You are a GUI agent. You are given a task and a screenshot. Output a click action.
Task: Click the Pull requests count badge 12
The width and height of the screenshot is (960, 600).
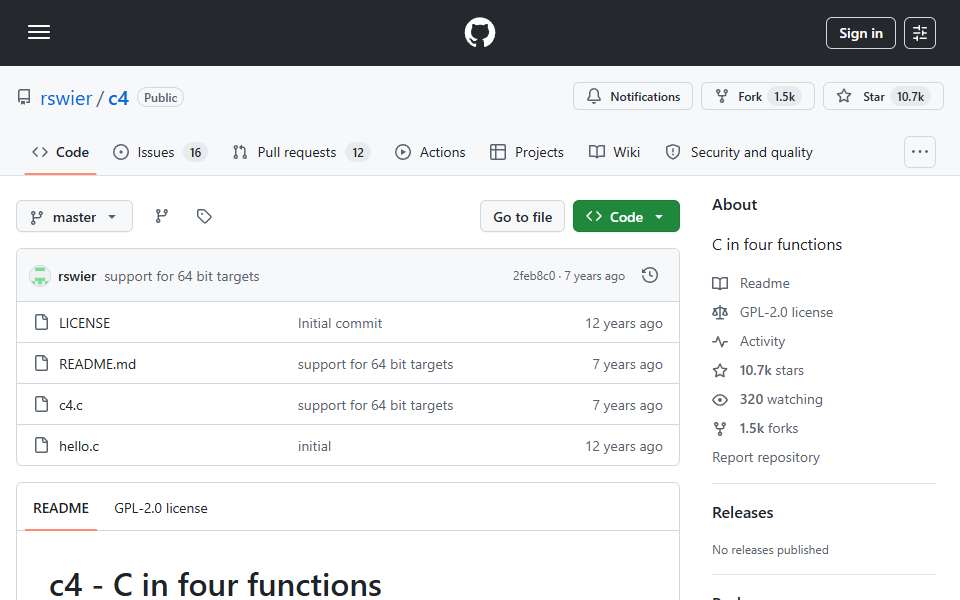pos(358,152)
